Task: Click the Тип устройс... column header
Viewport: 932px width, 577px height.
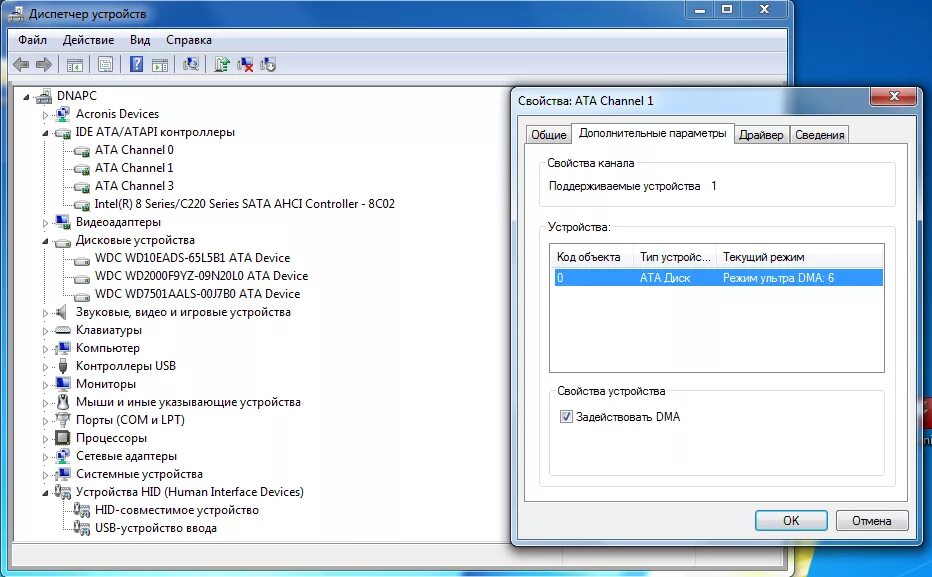Action: tap(675, 257)
